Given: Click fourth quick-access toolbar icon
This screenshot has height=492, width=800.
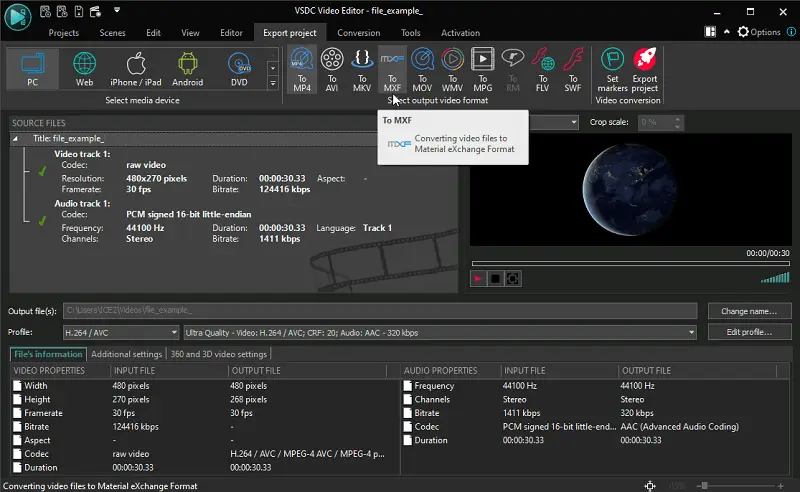Looking at the screenshot, I should click(x=95, y=11).
